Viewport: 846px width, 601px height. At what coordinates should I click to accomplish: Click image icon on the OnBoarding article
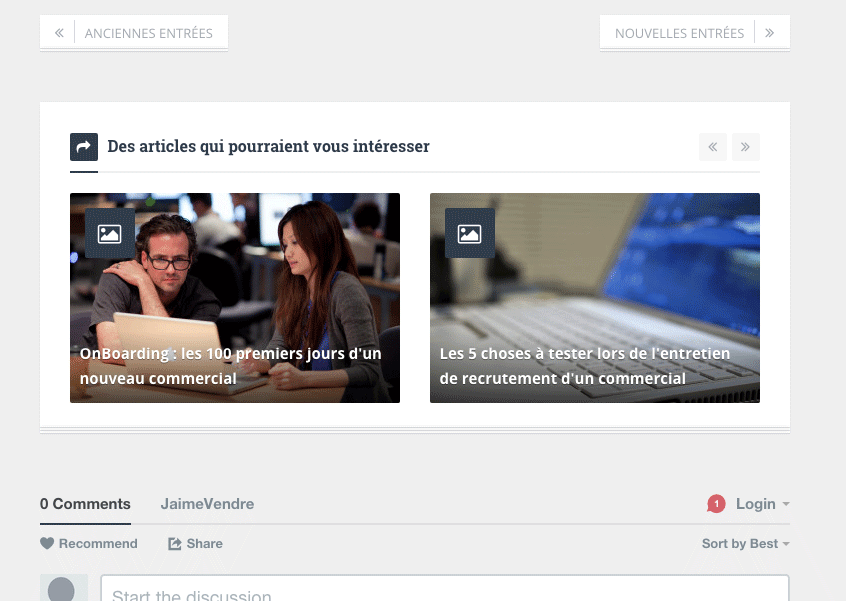click(110, 234)
